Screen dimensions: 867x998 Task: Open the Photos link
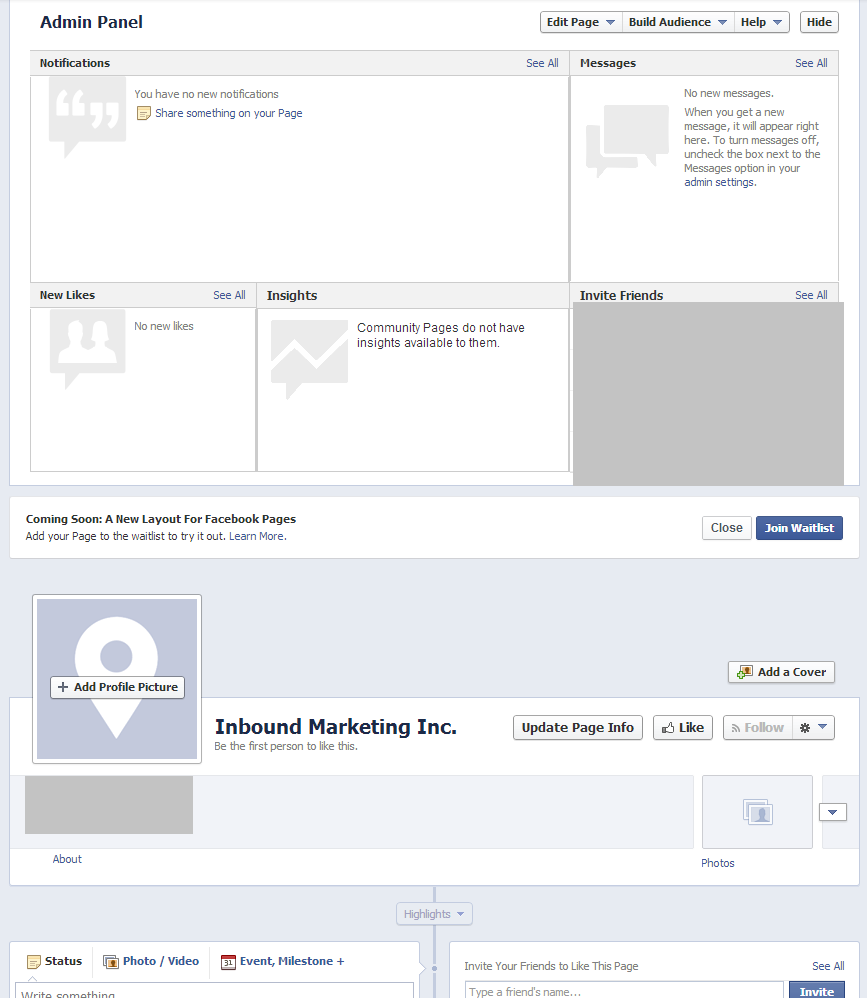pyautogui.click(x=717, y=863)
